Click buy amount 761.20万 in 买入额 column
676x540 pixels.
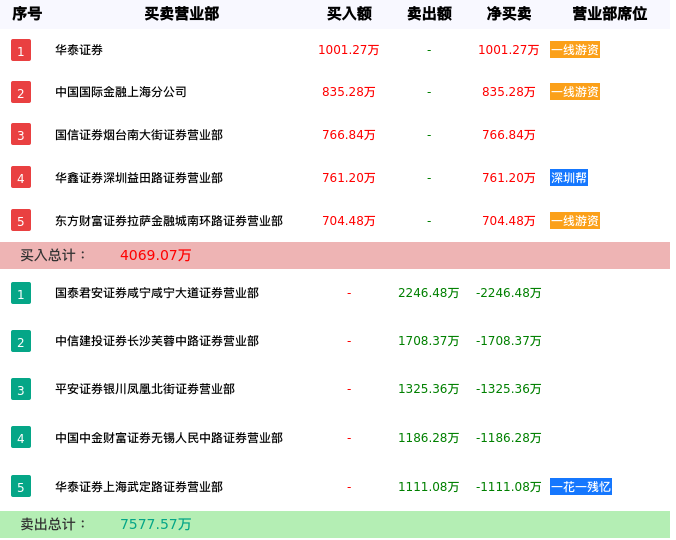348,178
